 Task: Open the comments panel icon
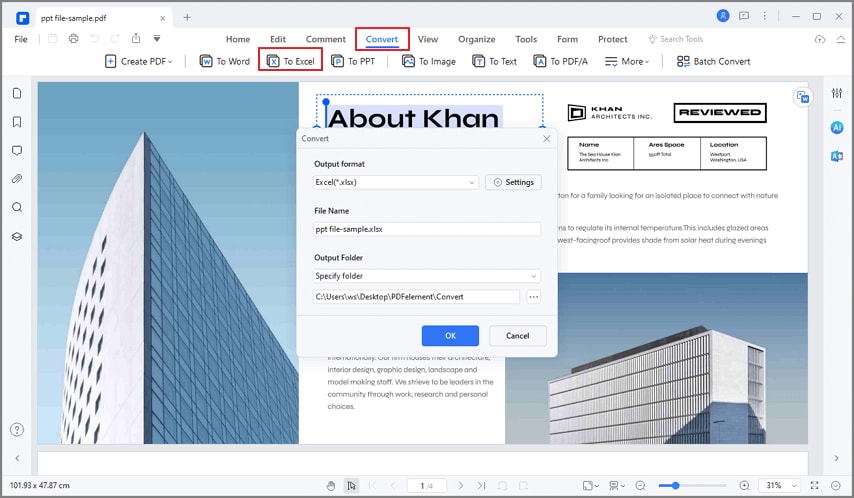point(17,150)
